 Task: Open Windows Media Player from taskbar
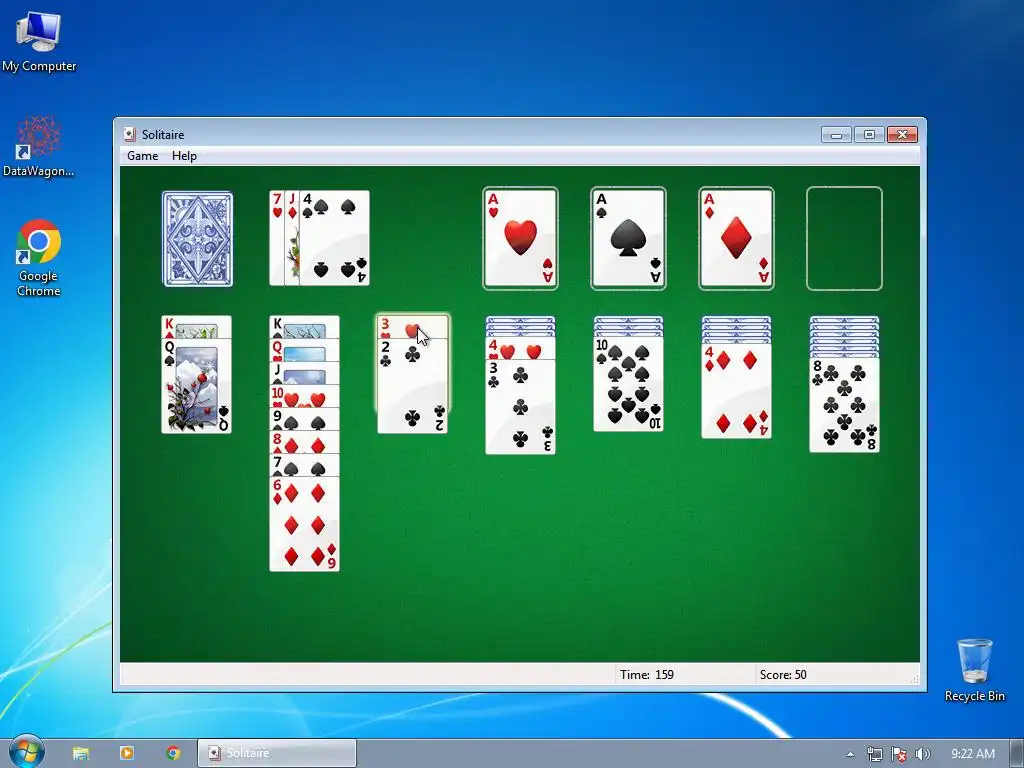click(x=127, y=753)
